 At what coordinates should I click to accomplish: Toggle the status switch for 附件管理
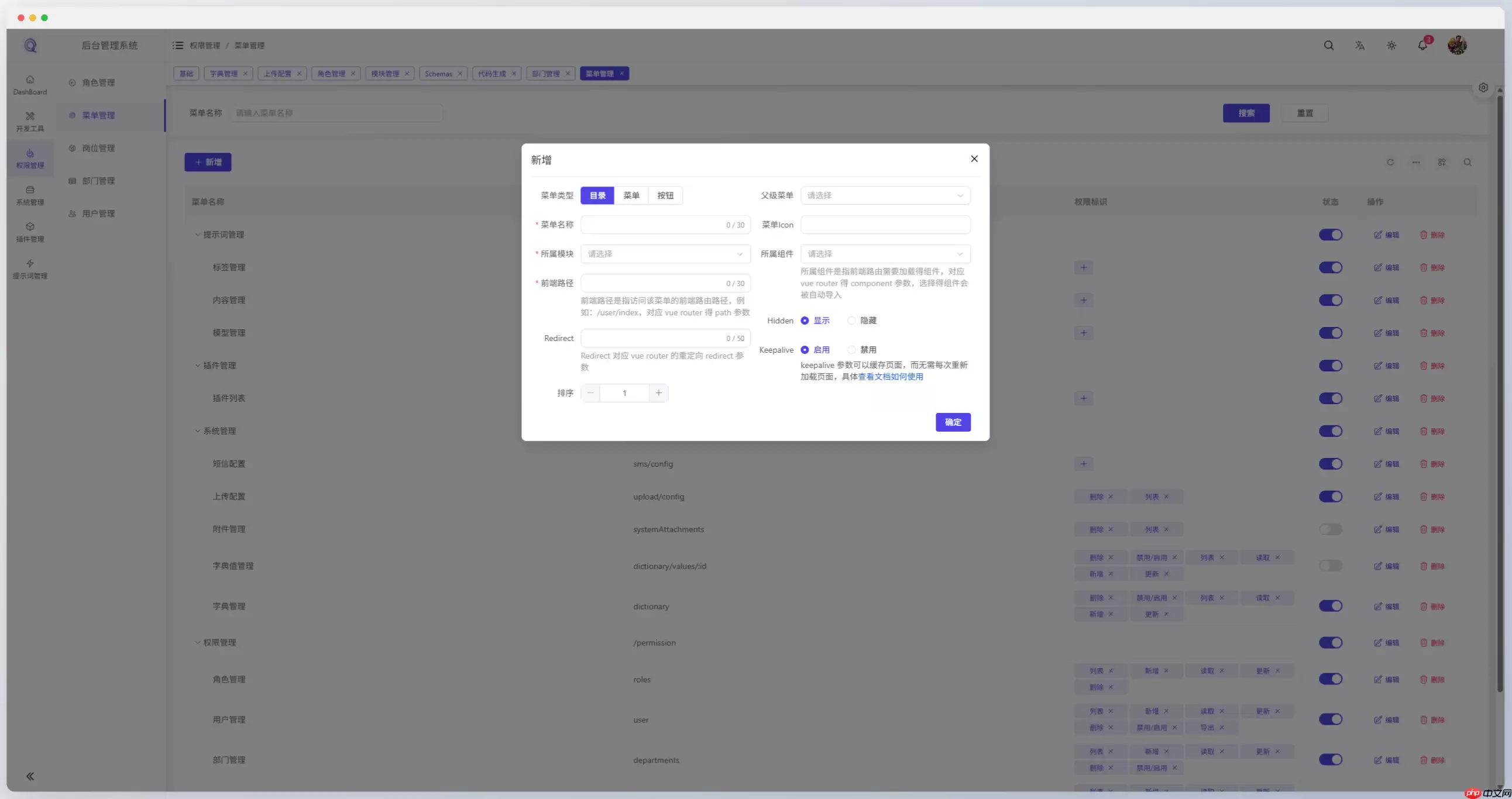coord(1330,529)
